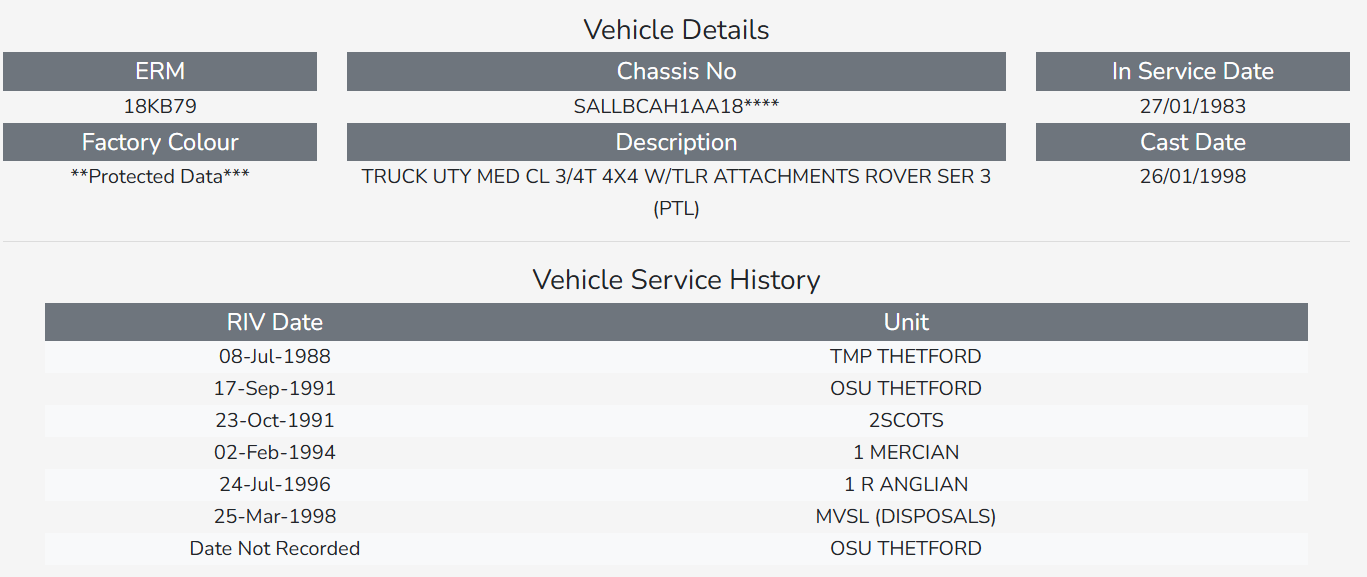Screen dimensions: 1367x577
Task: Click the Unit column header
Action: tap(906, 322)
